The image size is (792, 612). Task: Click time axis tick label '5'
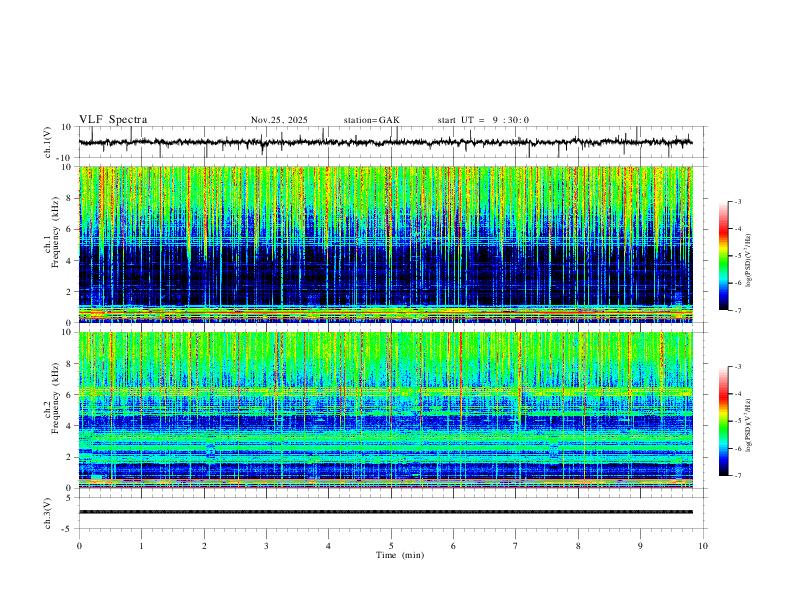[x=391, y=546]
